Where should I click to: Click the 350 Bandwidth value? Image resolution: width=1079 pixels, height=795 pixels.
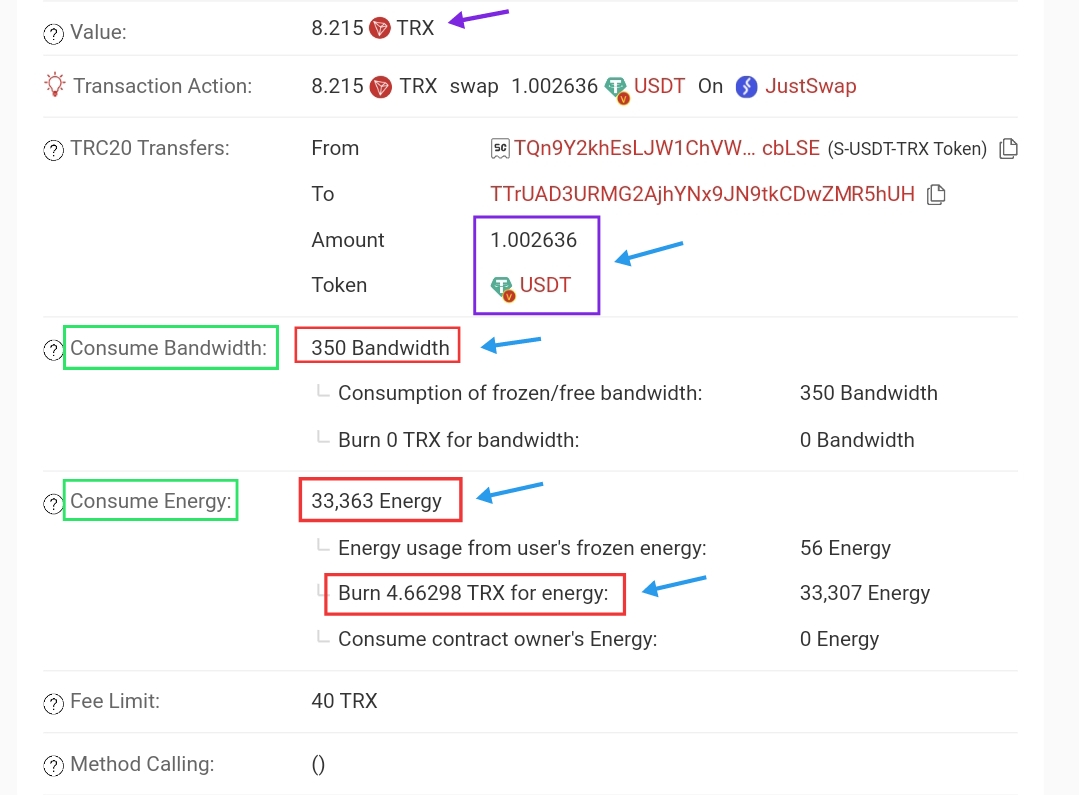380,348
